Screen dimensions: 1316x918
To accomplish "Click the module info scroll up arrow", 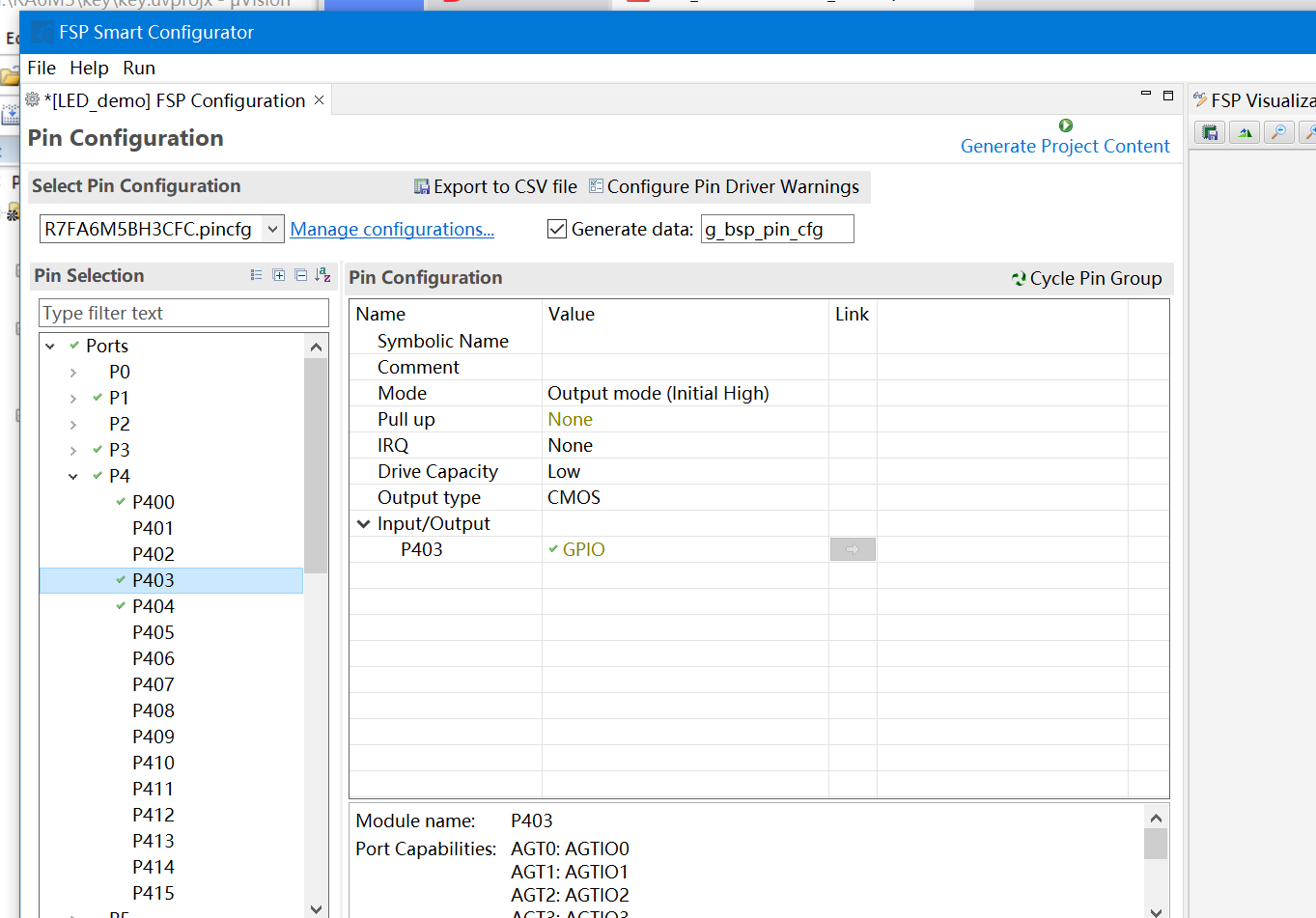I will click(x=1156, y=818).
